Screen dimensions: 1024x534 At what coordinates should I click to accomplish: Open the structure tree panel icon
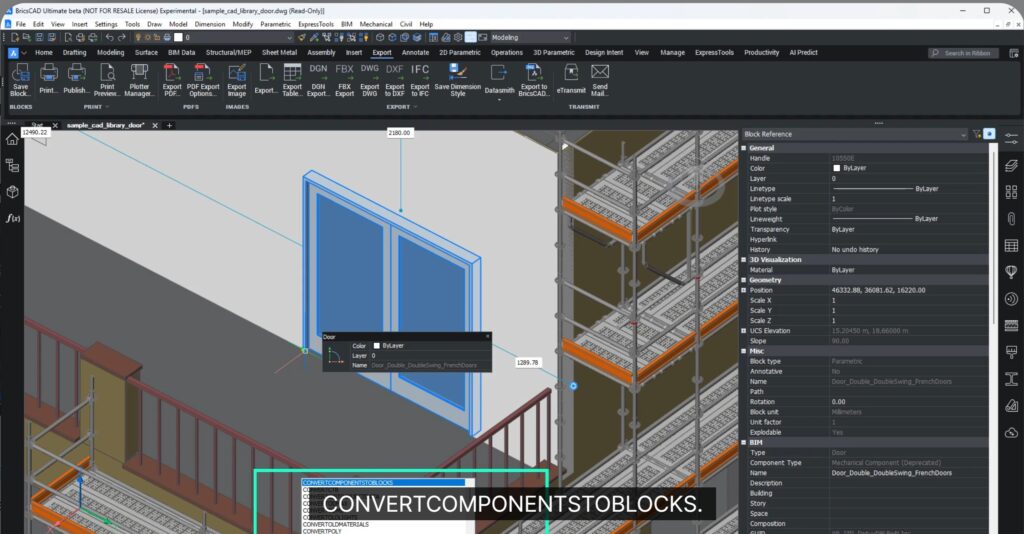[12, 166]
